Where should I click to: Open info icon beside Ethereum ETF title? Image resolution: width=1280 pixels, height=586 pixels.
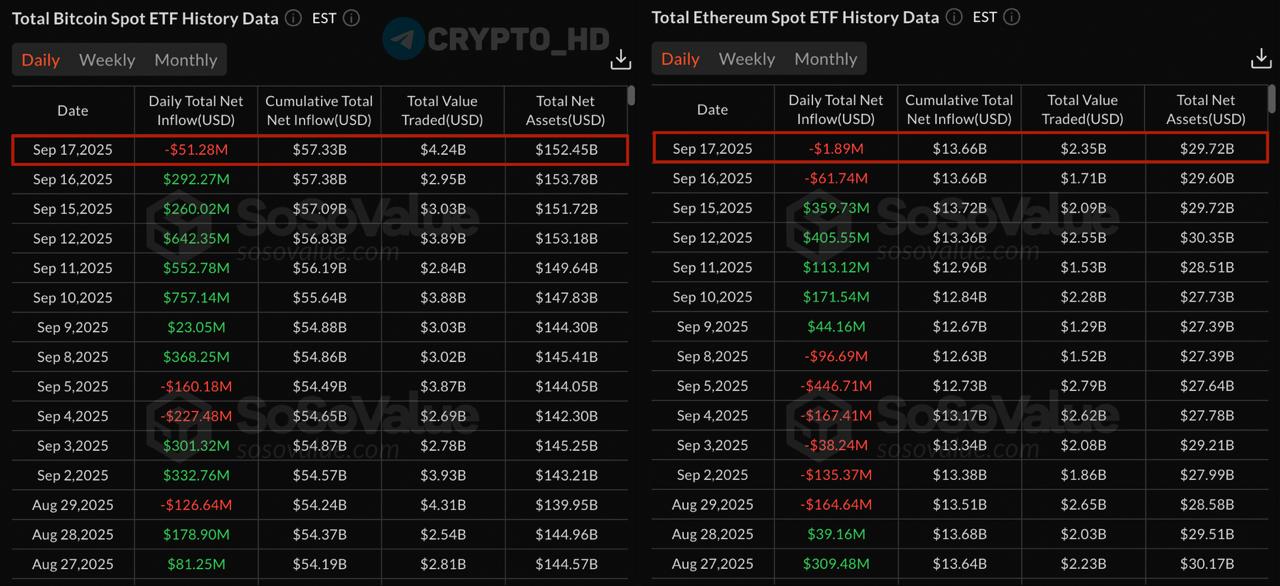[954, 17]
